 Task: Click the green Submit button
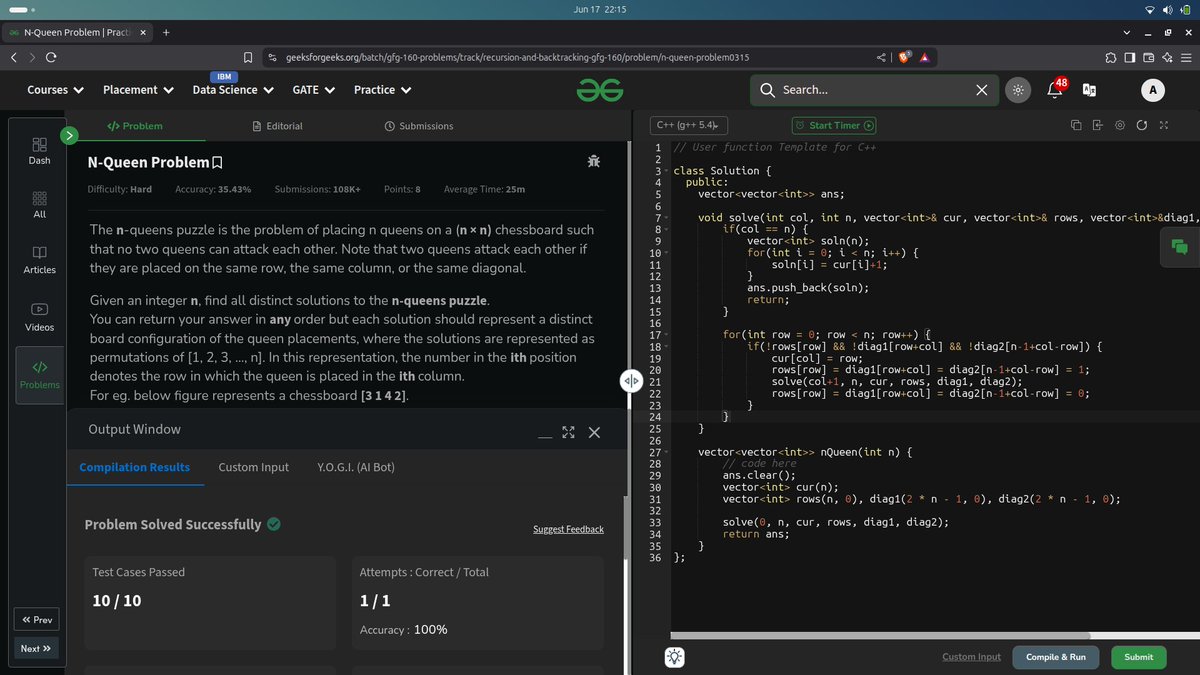[1138, 657]
